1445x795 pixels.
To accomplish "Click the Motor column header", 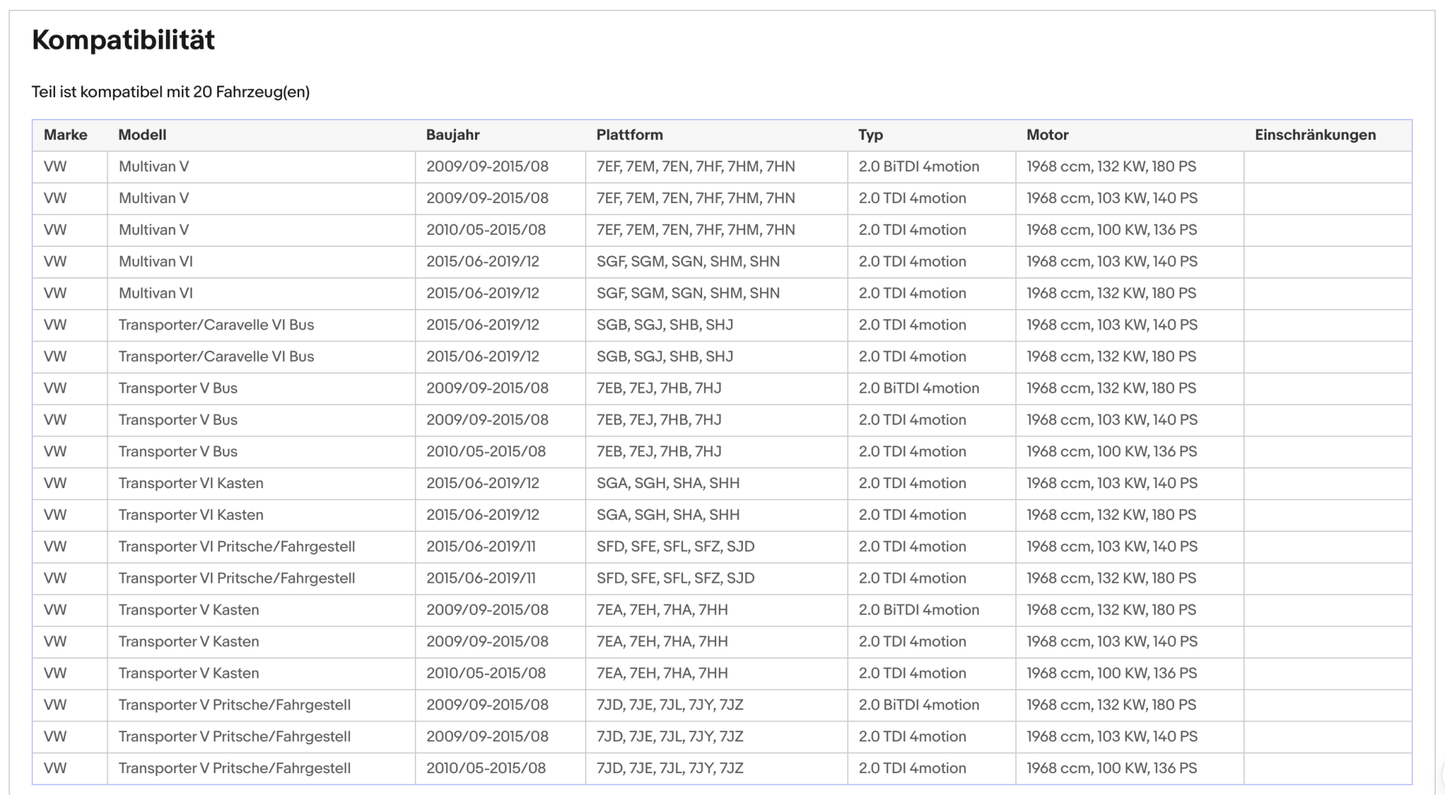I will click(1047, 135).
